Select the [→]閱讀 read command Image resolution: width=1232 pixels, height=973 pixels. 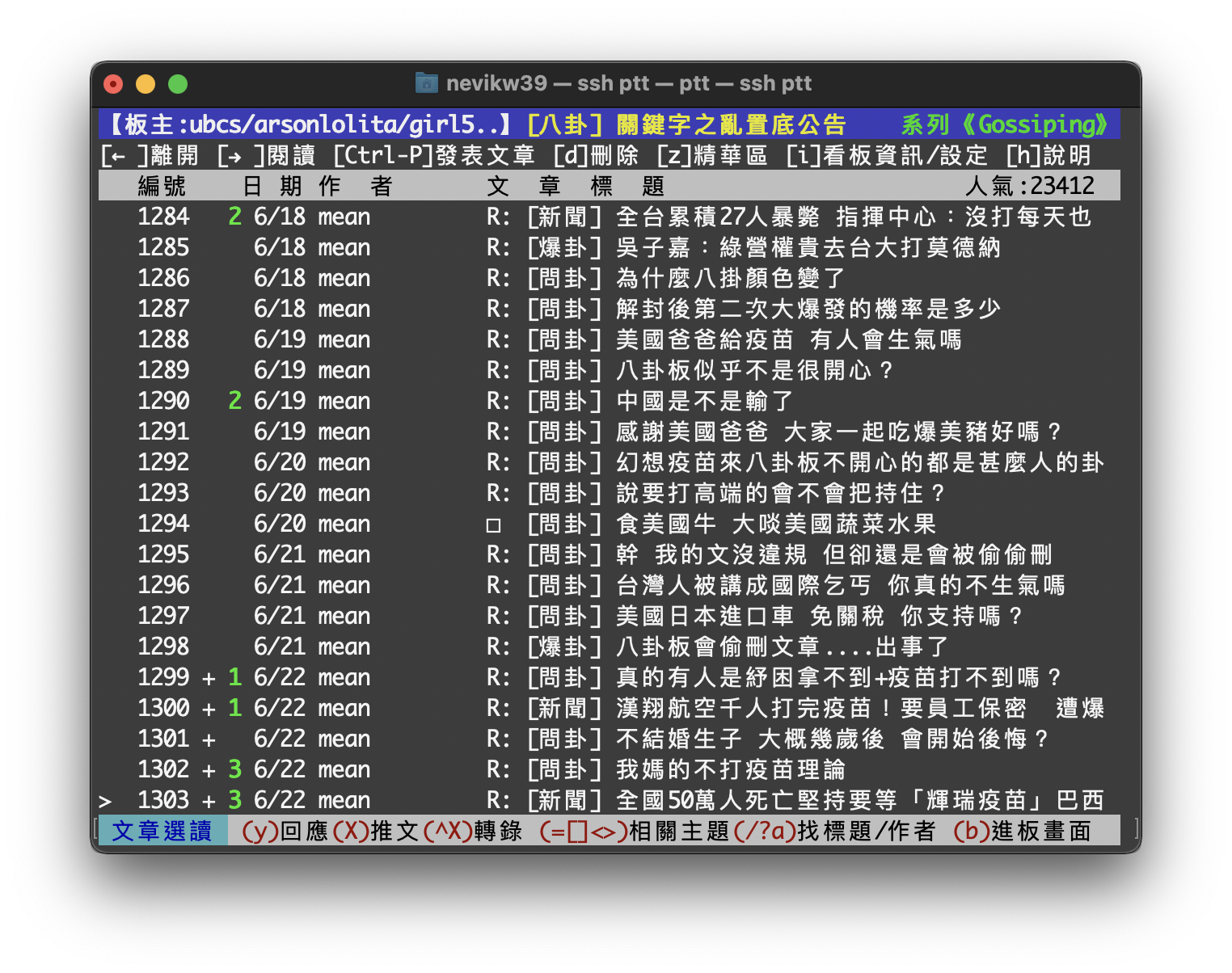[266, 155]
